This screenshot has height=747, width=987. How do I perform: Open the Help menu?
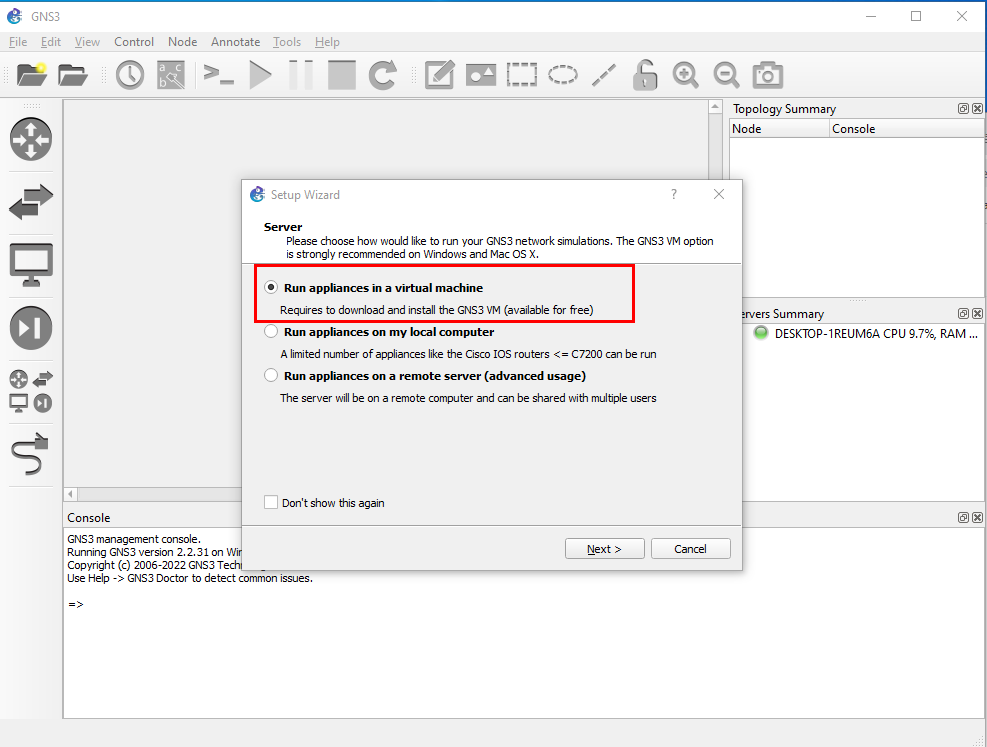pos(327,42)
